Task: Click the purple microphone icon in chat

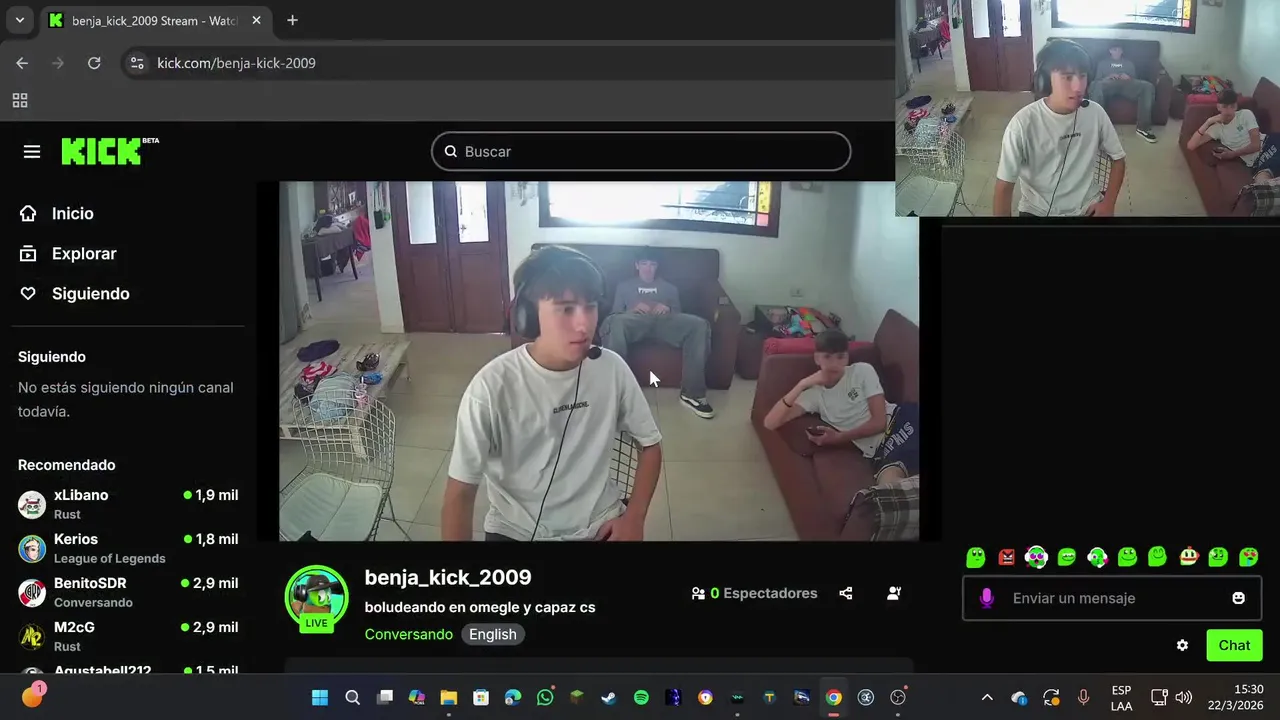Action: pyautogui.click(x=987, y=598)
